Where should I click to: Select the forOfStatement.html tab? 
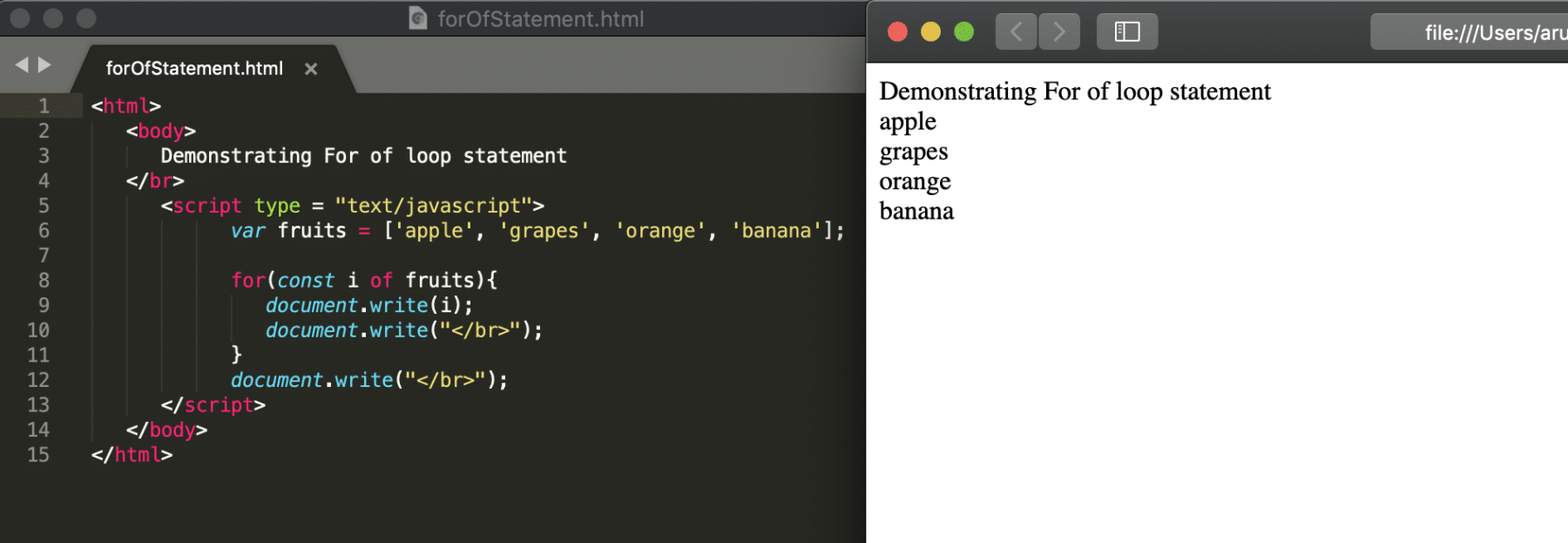(194, 68)
